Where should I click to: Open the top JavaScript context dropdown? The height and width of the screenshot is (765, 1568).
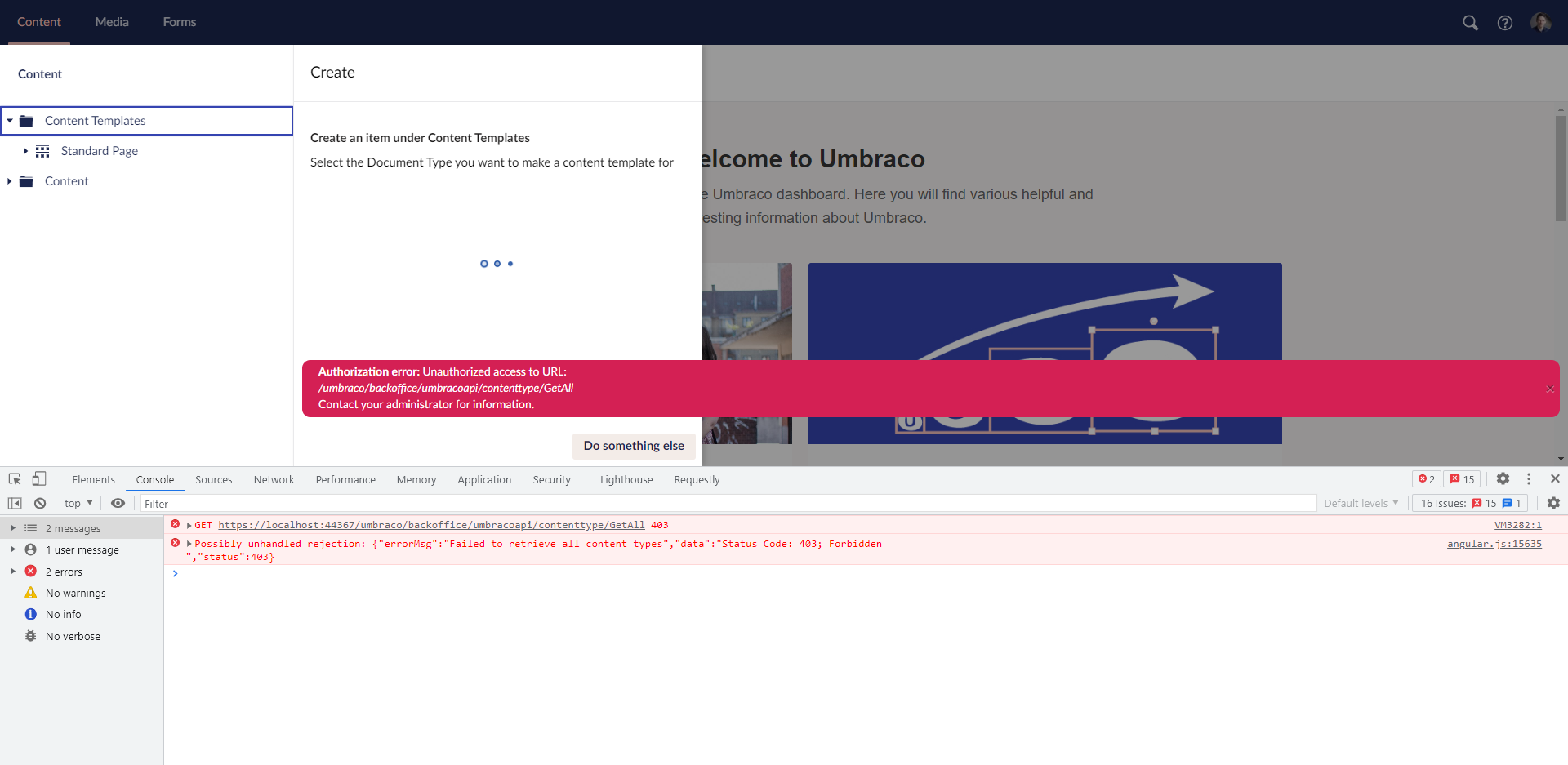pos(78,503)
